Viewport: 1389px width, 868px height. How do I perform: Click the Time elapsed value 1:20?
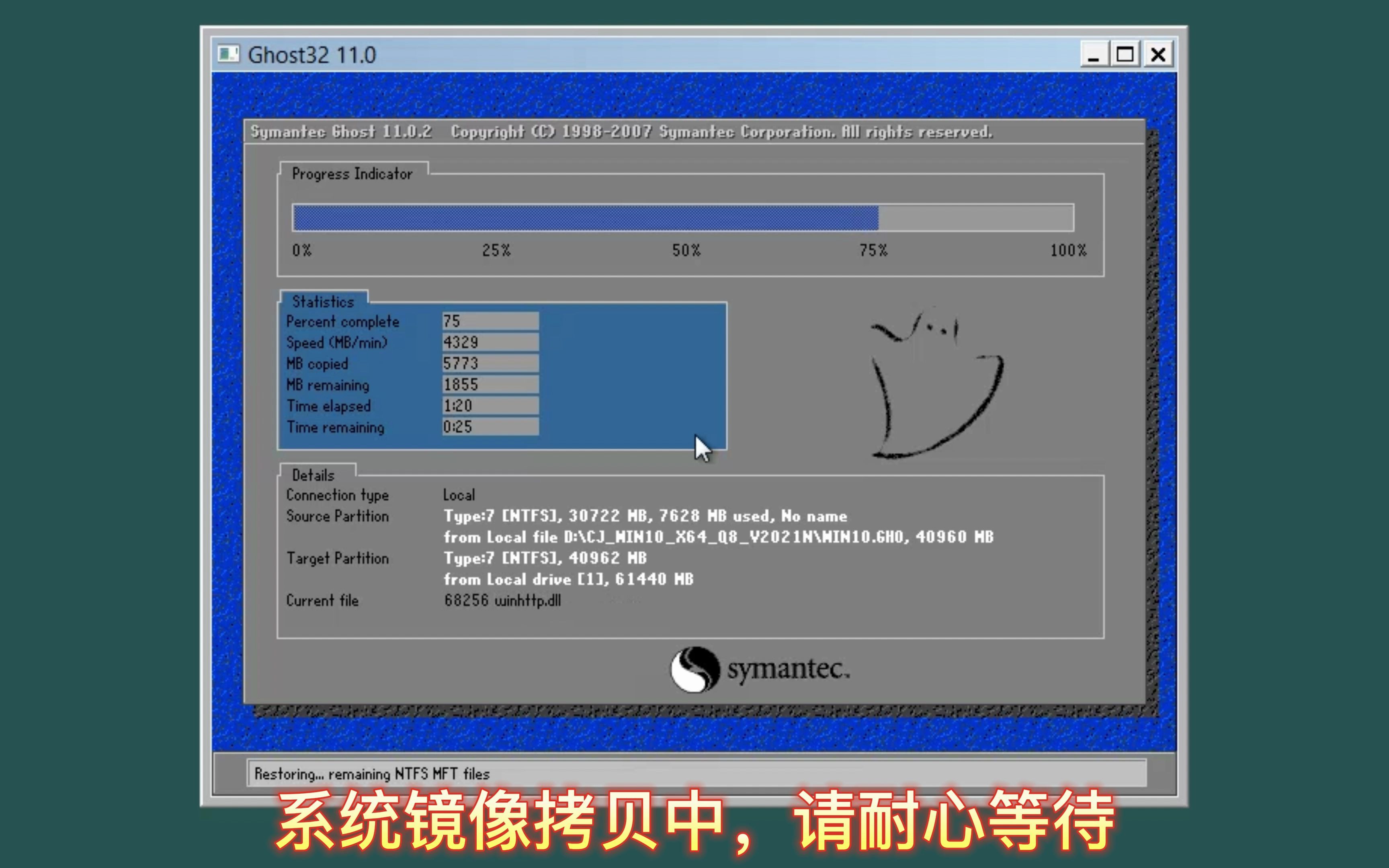tap(490, 406)
